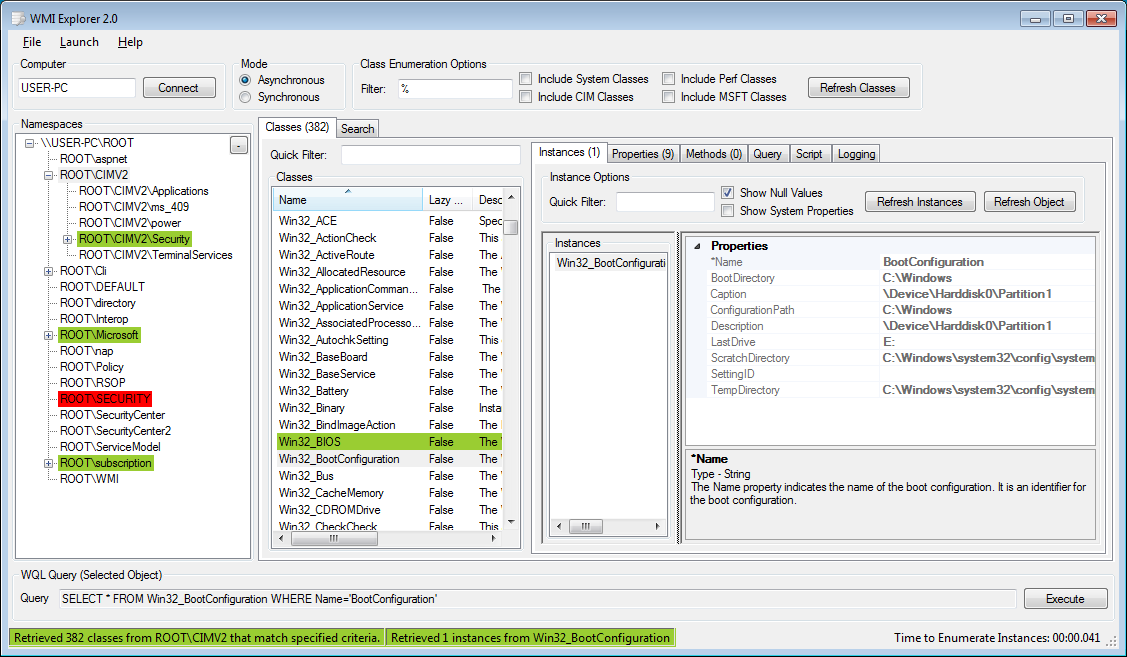Select the LastDrive property row
The height and width of the screenshot is (657, 1127).
[891, 342]
